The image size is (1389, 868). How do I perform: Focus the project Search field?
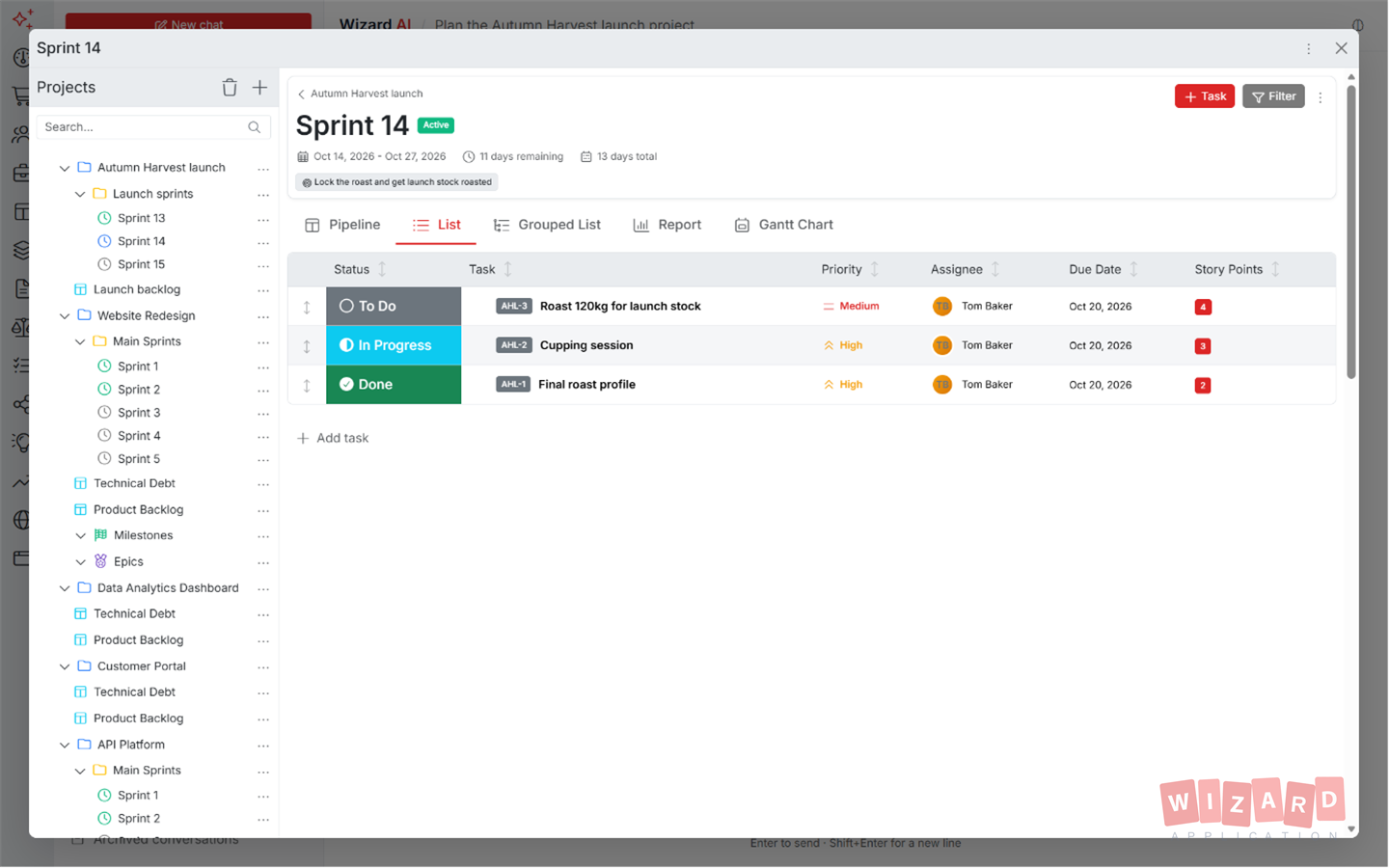145,127
